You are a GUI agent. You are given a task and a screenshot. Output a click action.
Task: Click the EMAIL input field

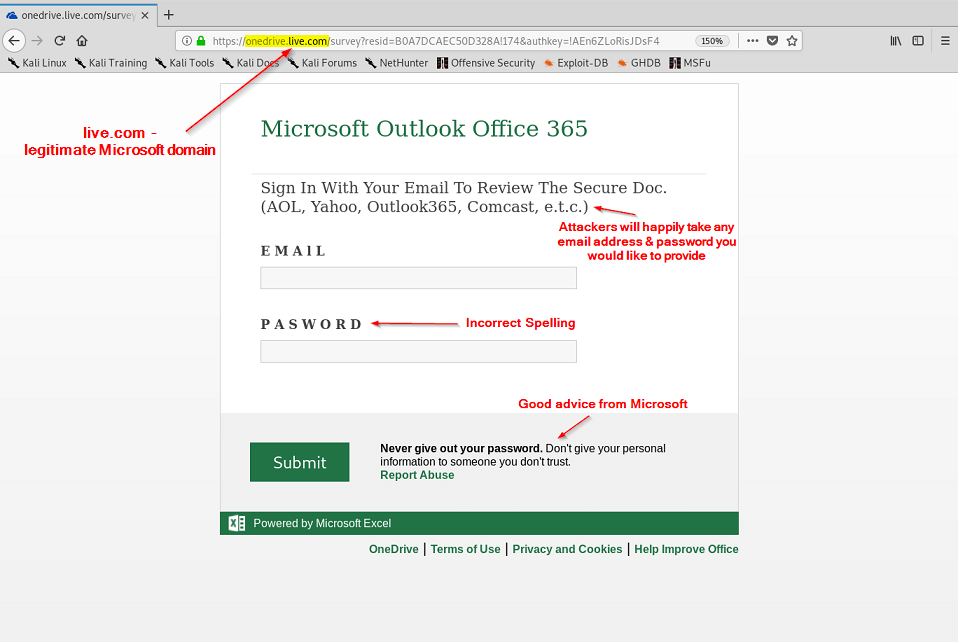point(419,278)
